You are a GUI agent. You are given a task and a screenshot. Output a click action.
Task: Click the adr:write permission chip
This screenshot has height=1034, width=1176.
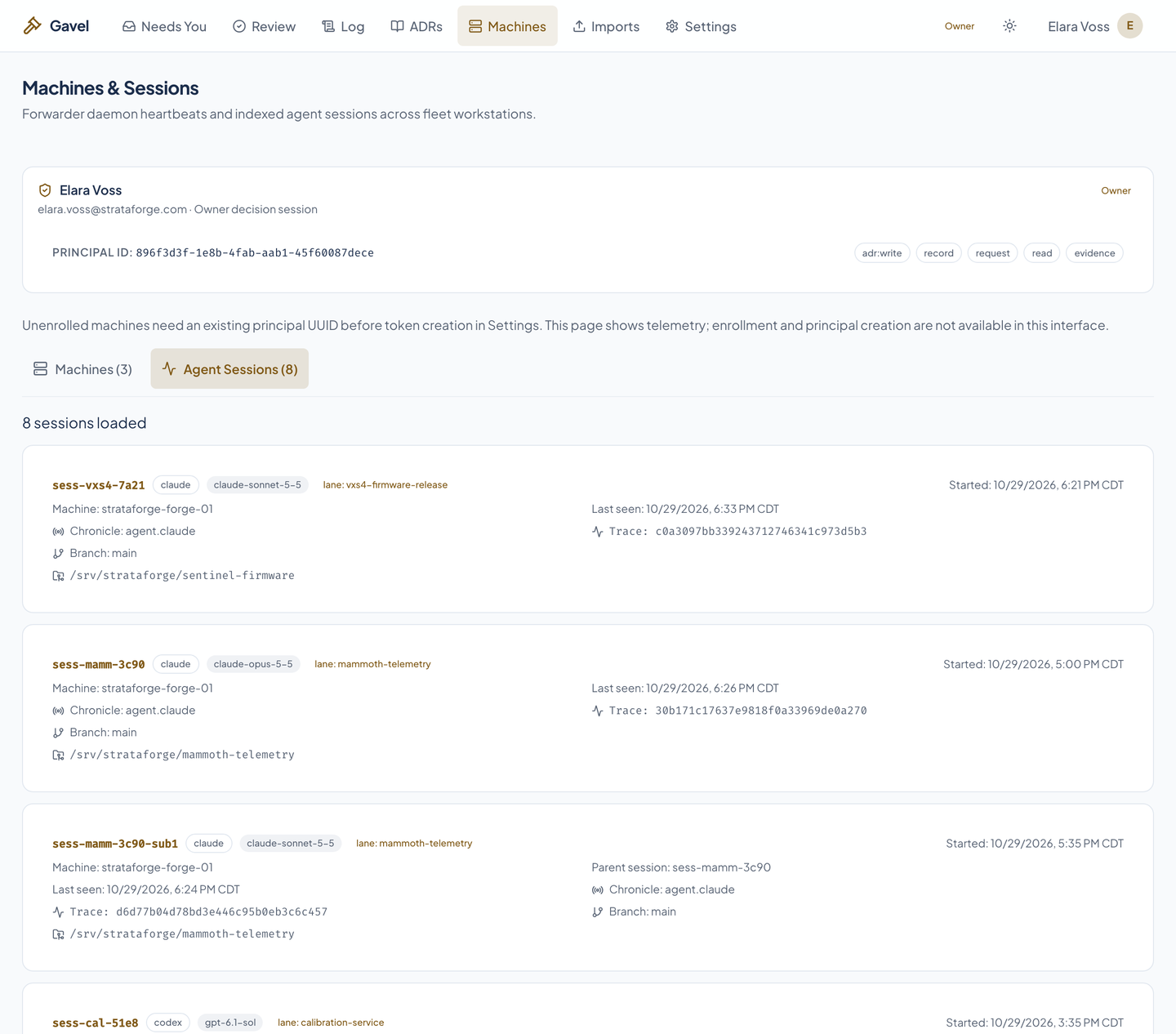click(882, 253)
